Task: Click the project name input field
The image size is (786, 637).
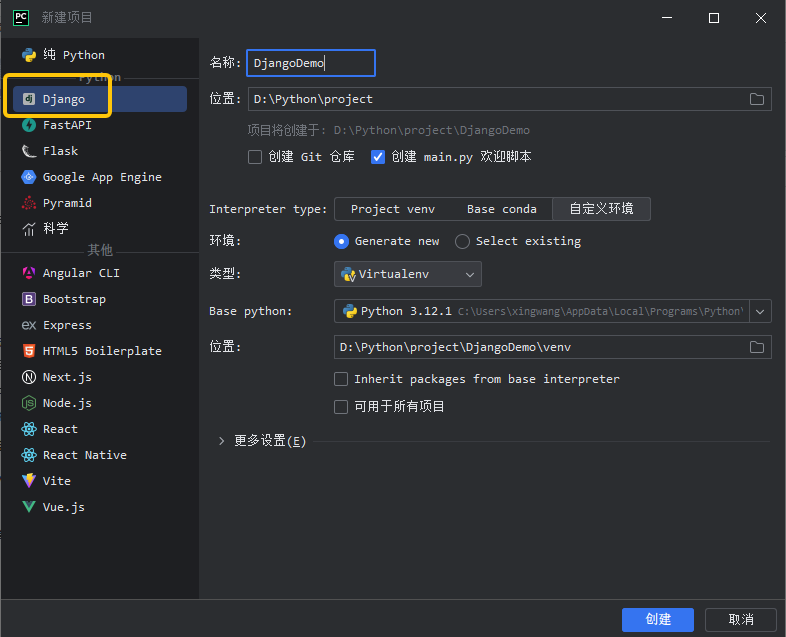Action: (x=311, y=63)
